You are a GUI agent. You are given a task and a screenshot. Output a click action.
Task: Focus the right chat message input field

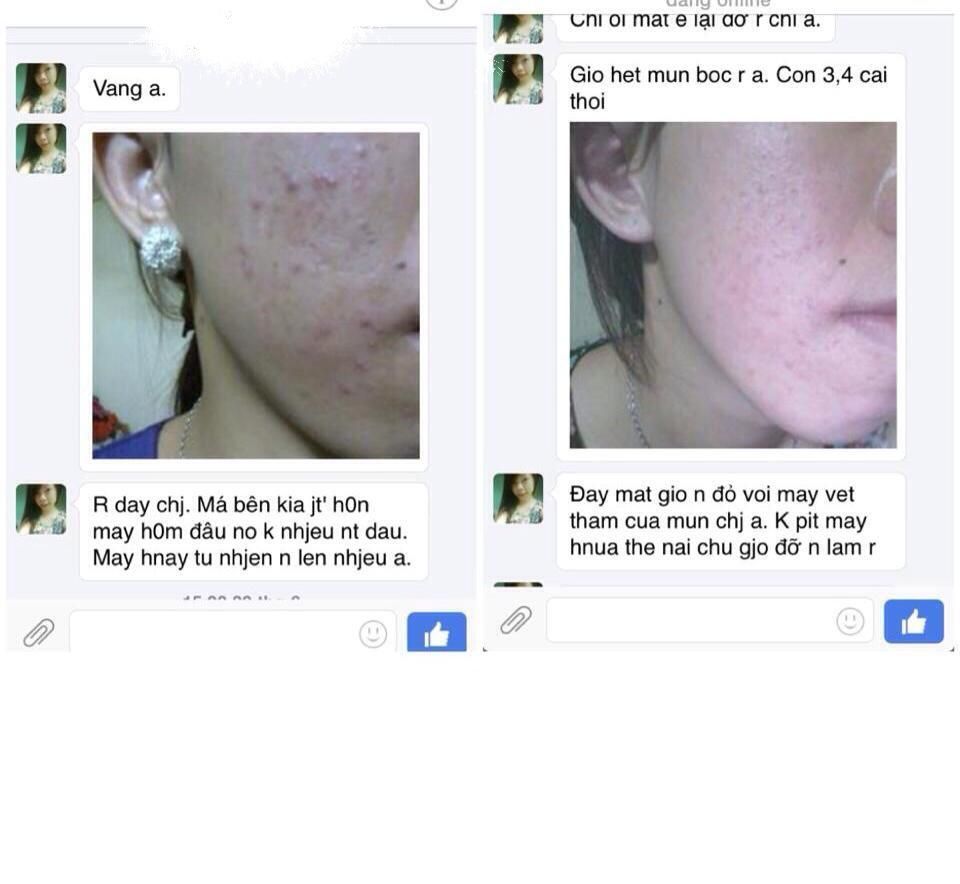[x=710, y=620]
